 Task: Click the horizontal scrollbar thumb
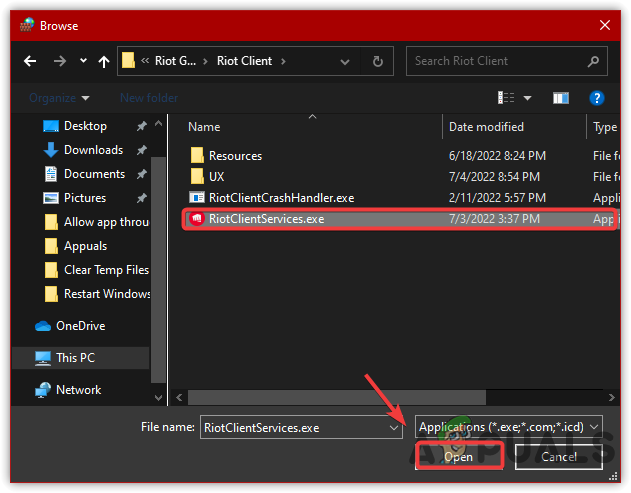pos(337,398)
